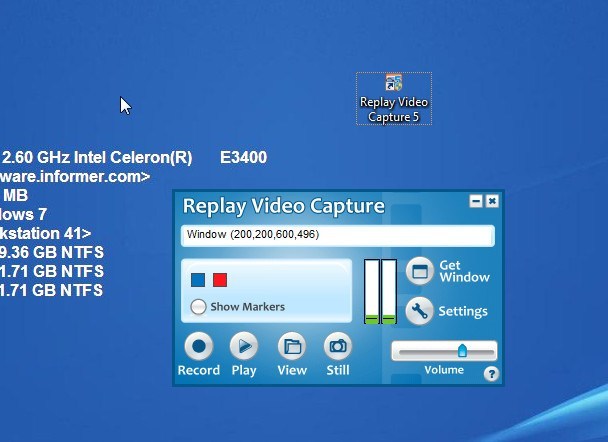608x442 pixels.
Task: Open the View recordings folder icon
Action: pyautogui.click(x=292, y=346)
